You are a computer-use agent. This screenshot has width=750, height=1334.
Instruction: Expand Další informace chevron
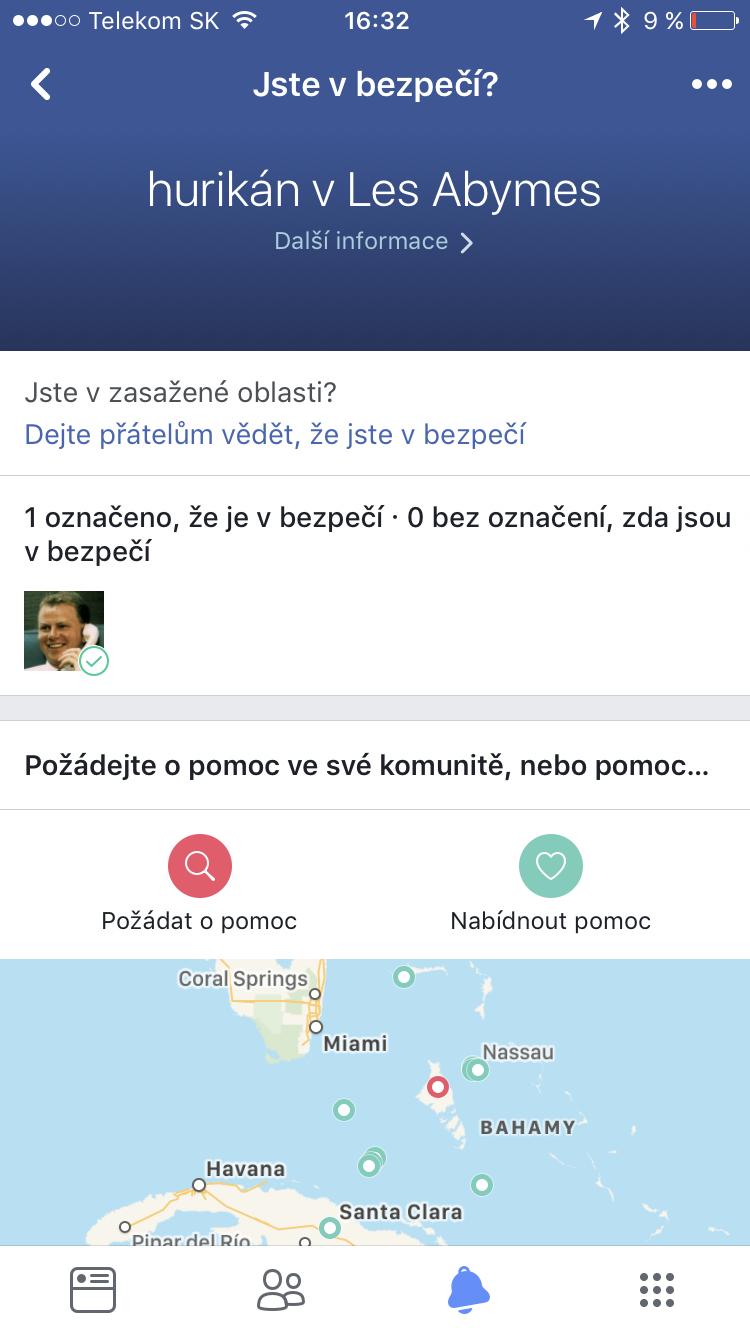pyautogui.click(x=466, y=242)
